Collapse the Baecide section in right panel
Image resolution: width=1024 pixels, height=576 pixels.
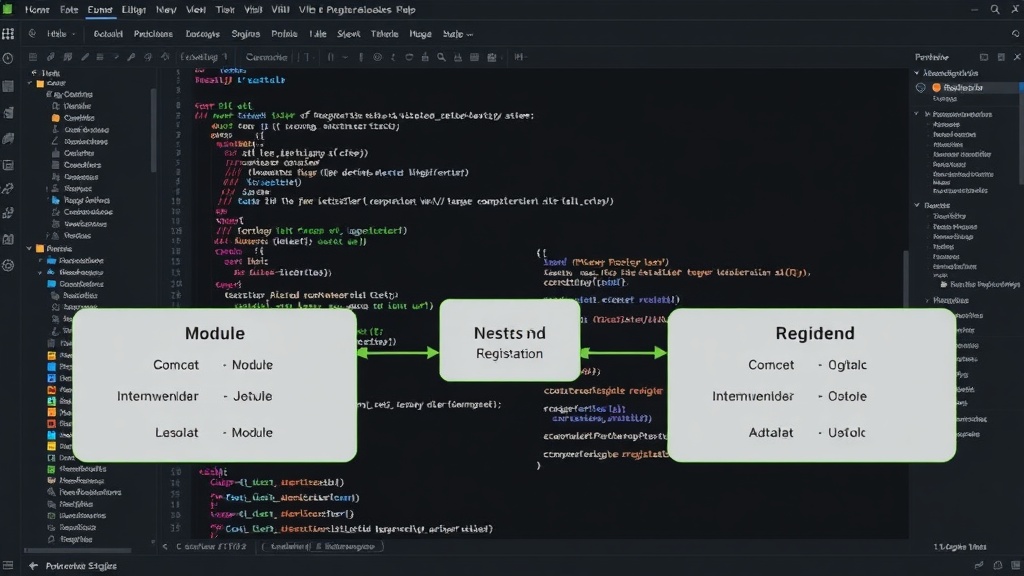pos(917,205)
